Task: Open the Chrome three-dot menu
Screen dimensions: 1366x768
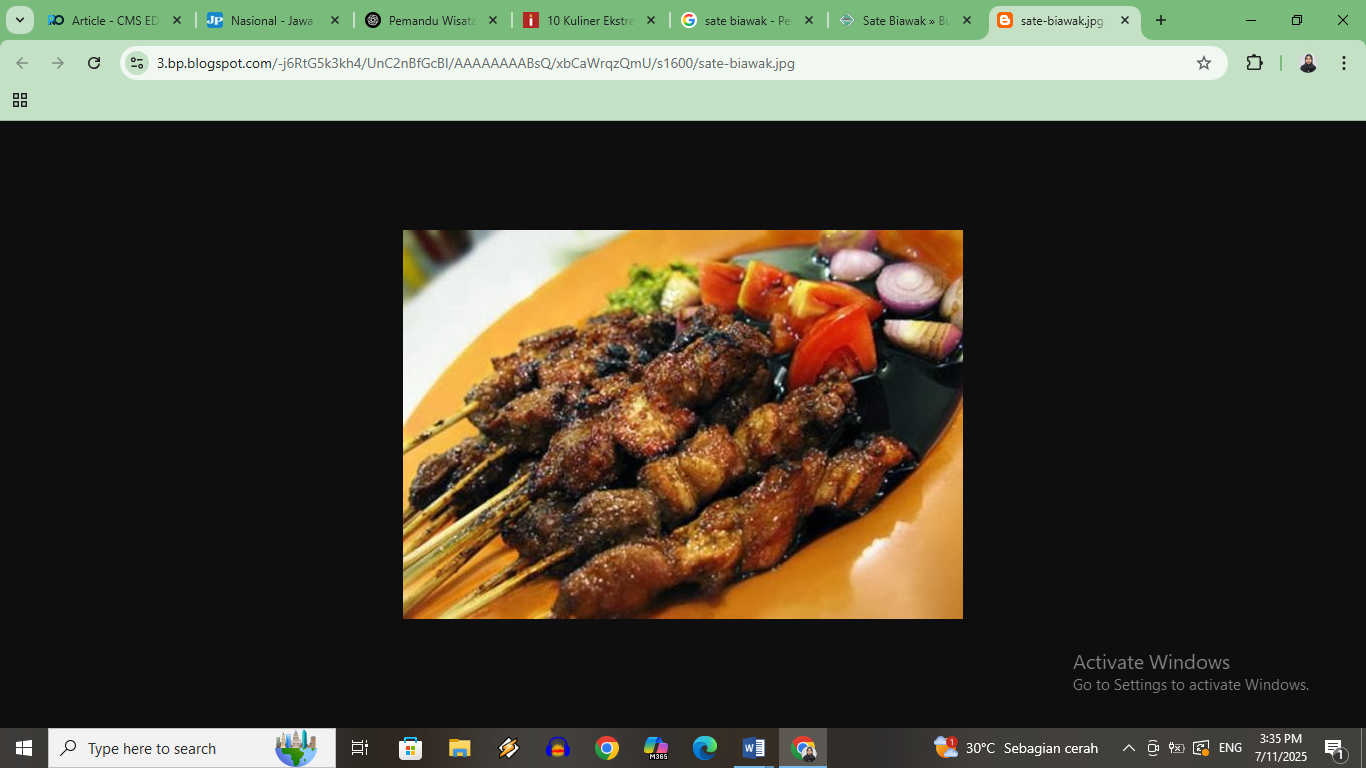Action: click(x=1343, y=62)
